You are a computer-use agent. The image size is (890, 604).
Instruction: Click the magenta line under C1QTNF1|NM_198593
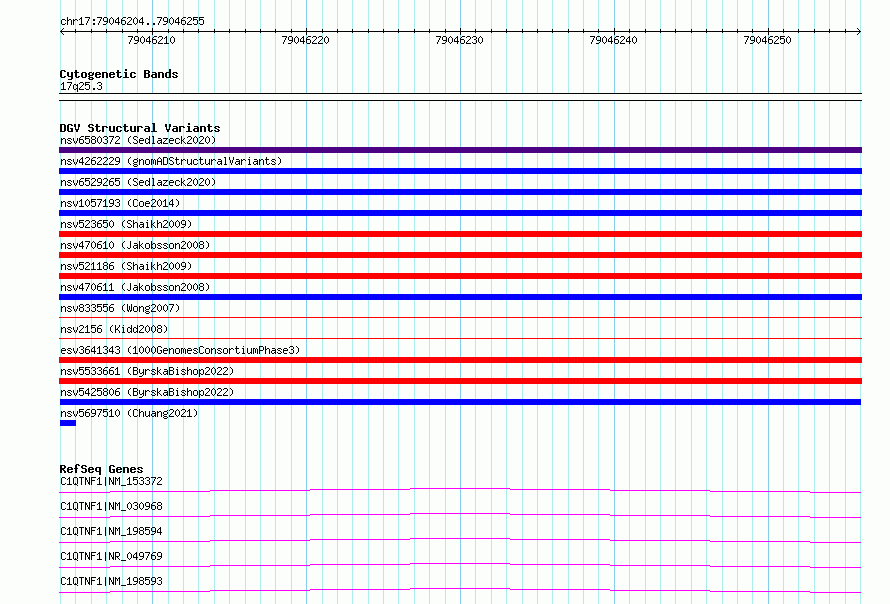[460, 590]
